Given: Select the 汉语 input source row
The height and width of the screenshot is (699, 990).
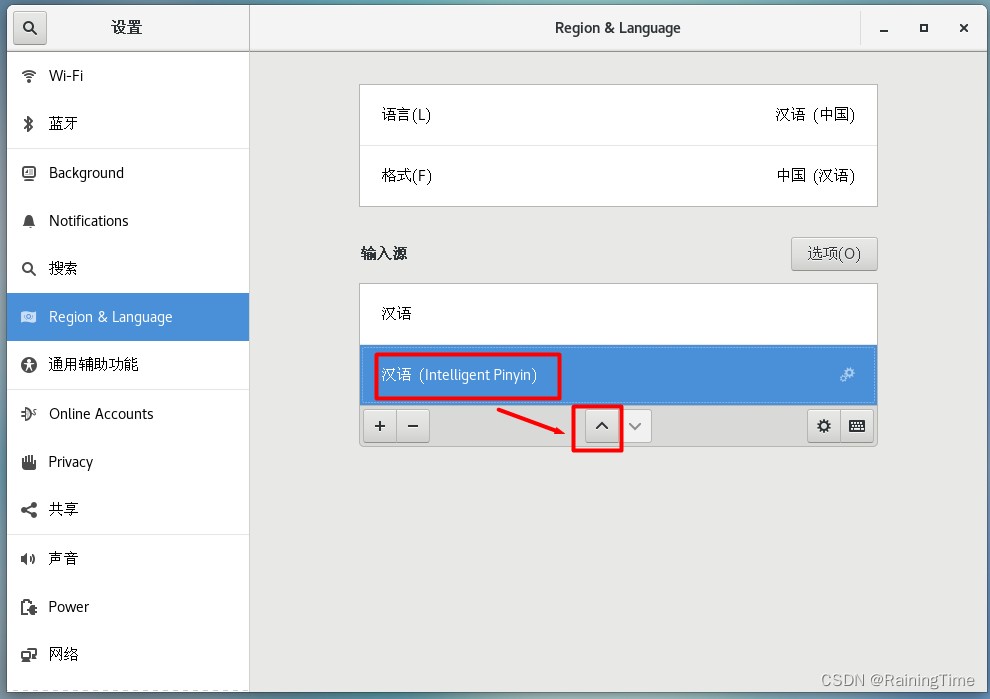Looking at the screenshot, I should click(618, 314).
